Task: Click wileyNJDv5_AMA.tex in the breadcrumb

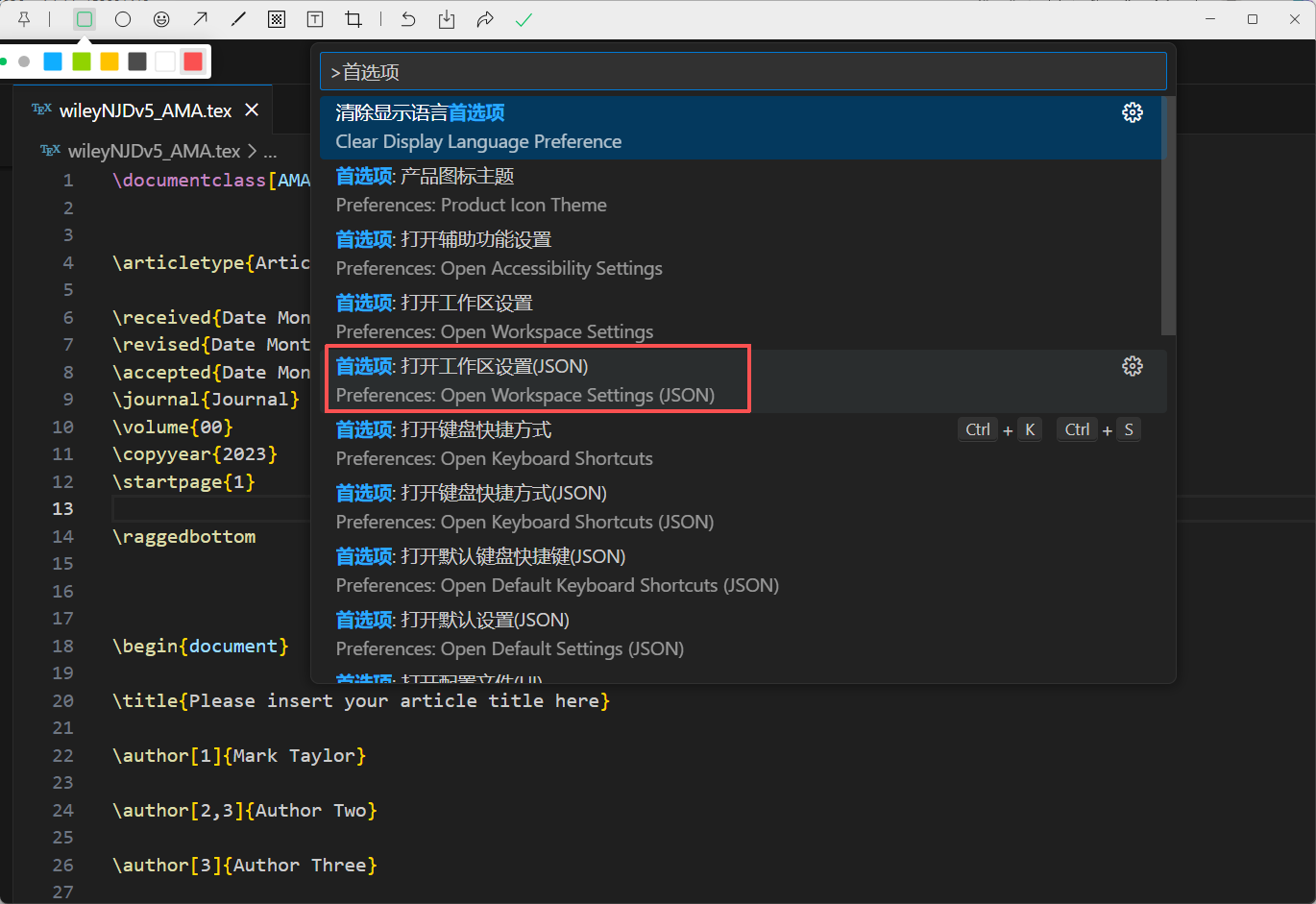Action: (x=155, y=151)
